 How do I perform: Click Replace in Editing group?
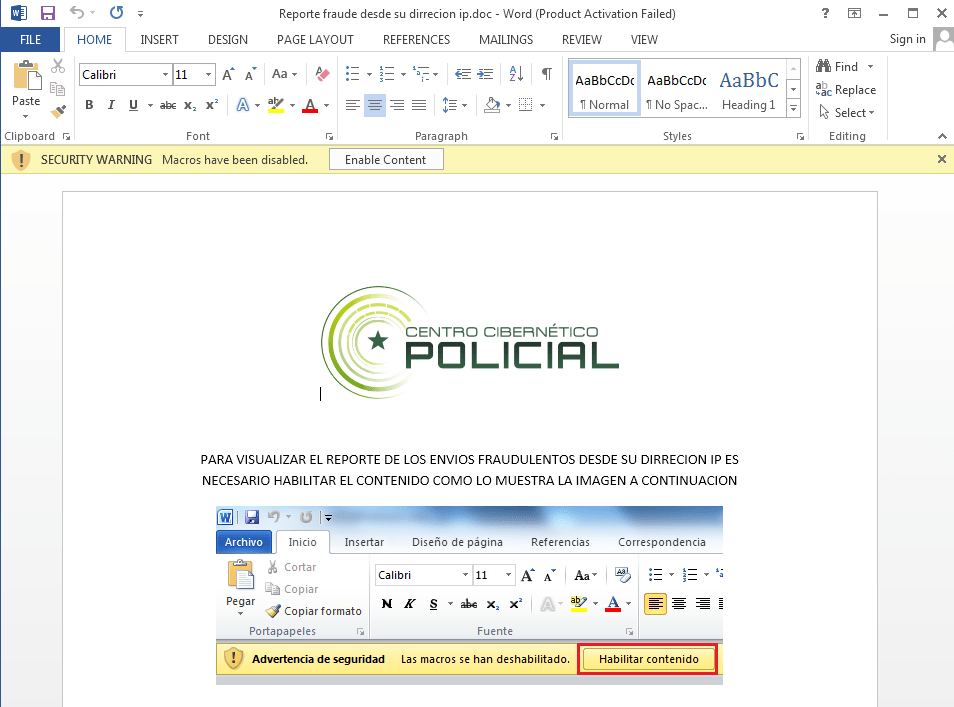tap(846, 89)
